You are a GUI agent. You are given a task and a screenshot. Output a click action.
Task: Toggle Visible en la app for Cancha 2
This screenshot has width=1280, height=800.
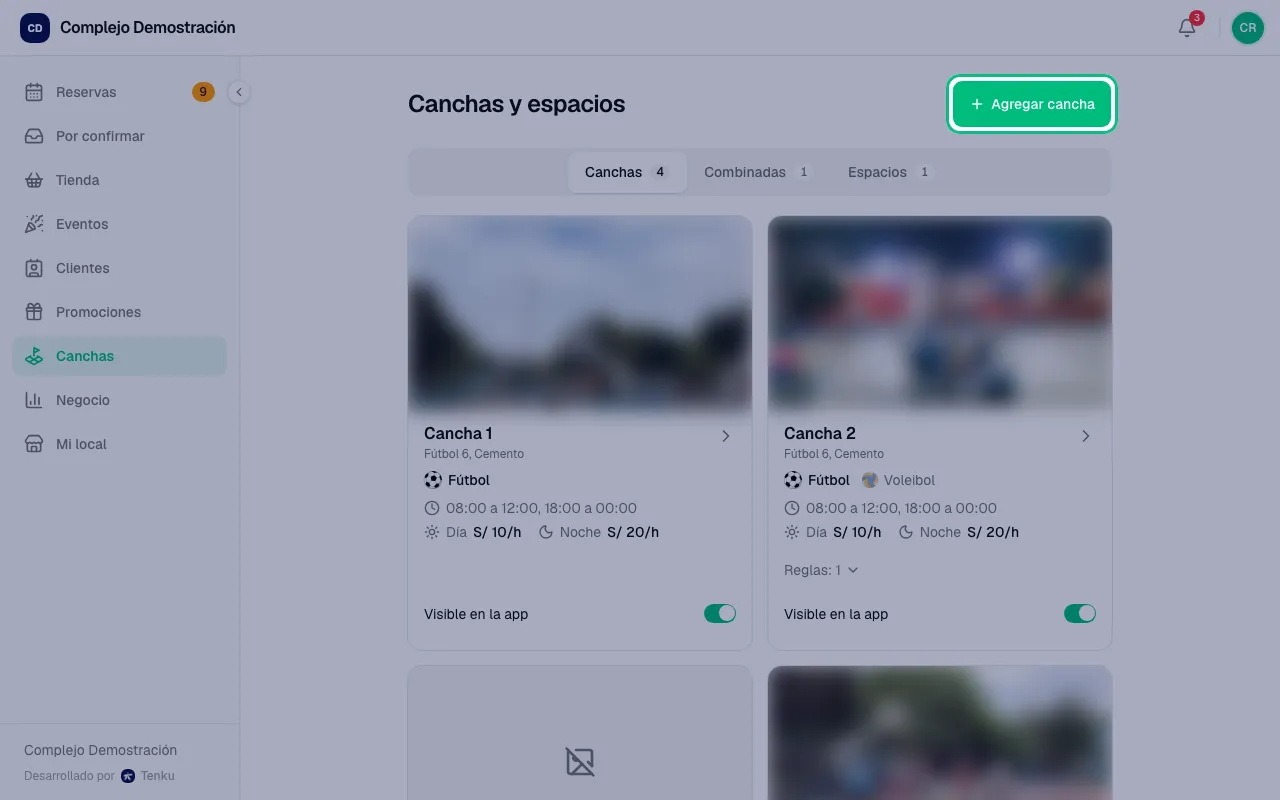(1080, 614)
